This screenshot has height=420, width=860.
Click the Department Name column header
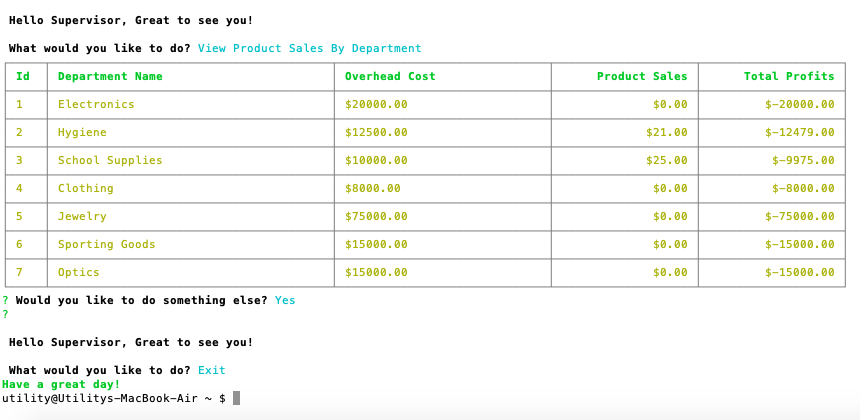point(110,76)
